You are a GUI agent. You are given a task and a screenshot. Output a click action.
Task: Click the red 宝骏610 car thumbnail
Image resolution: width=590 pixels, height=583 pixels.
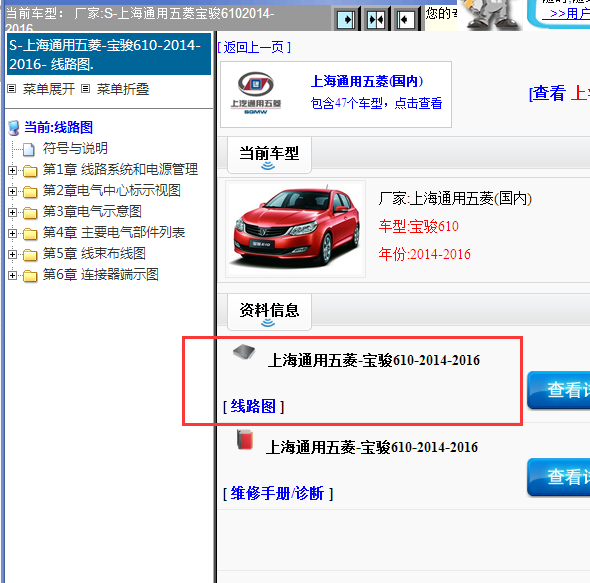[295, 229]
